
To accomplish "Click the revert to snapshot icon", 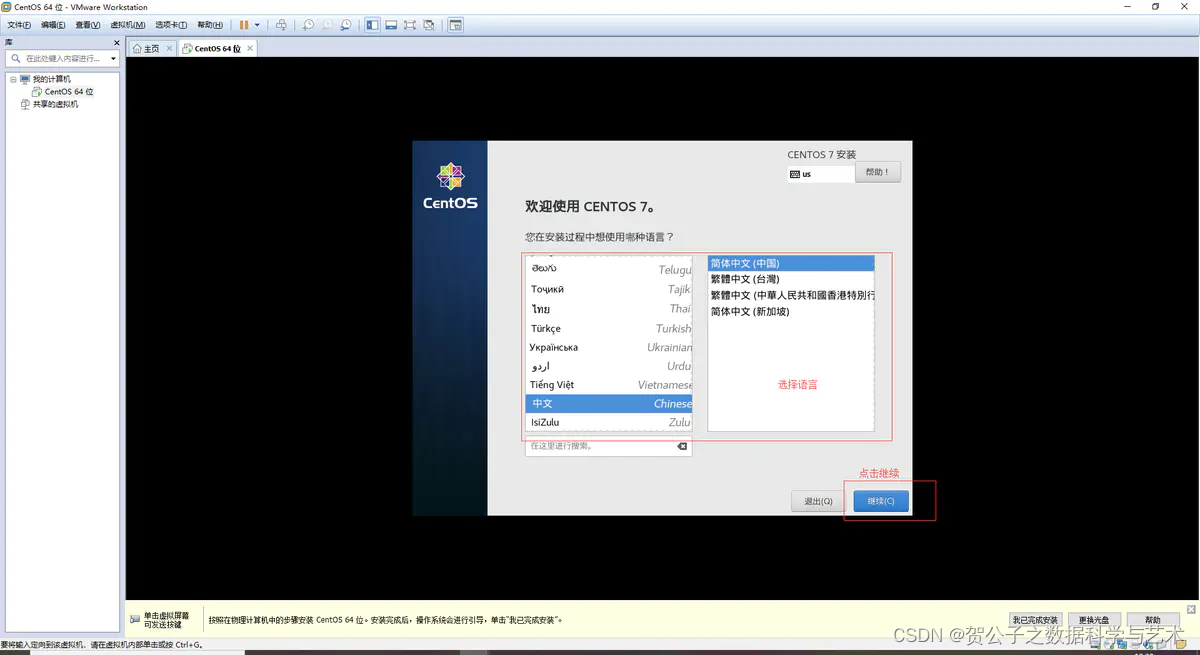I will 327,25.
